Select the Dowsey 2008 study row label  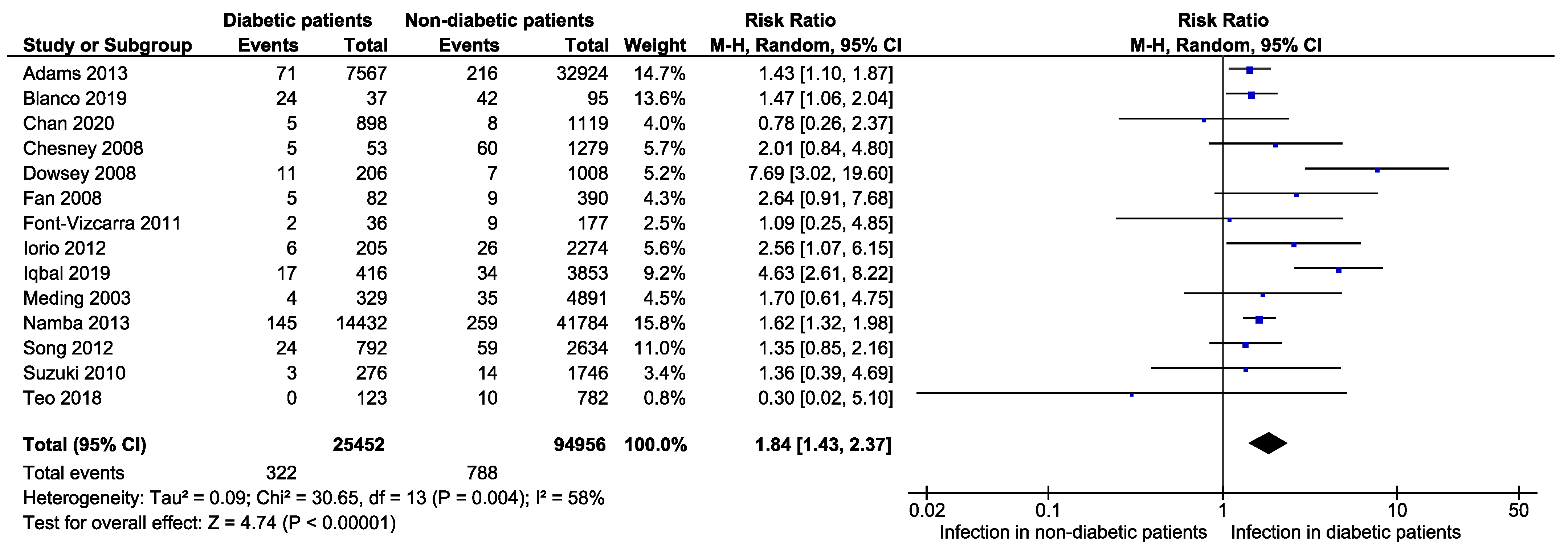[80, 174]
